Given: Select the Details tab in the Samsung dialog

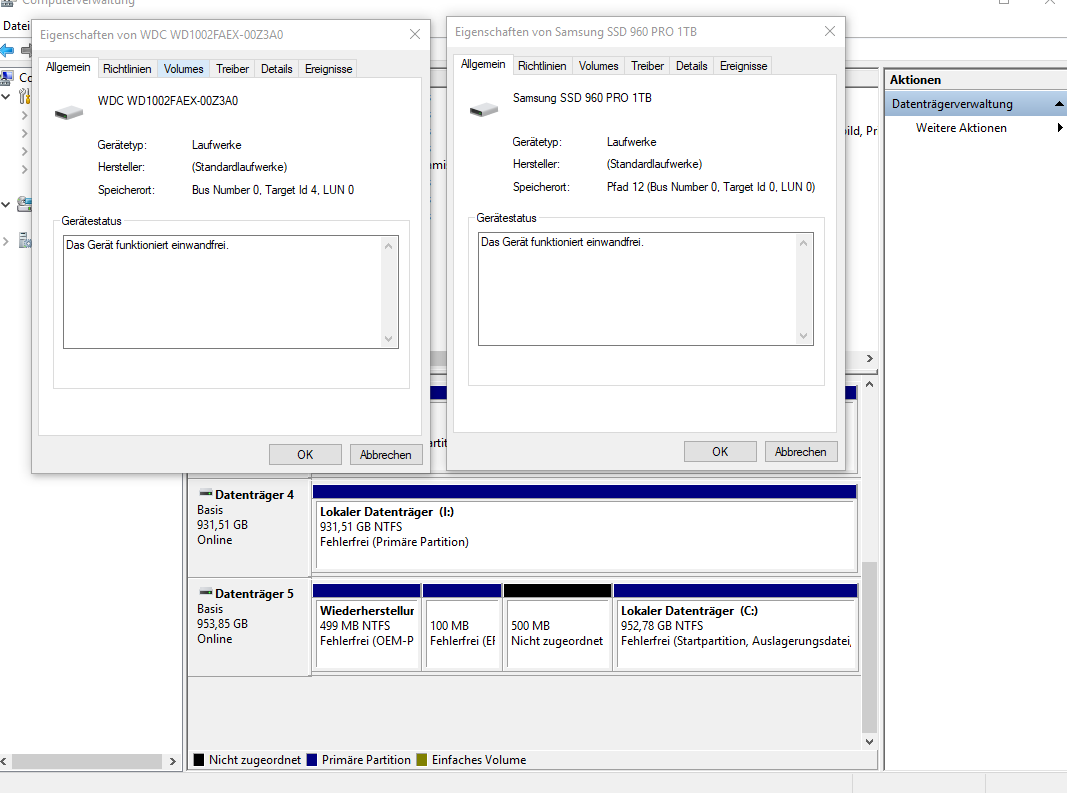Looking at the screenshot, I should [x=691, y=66].
